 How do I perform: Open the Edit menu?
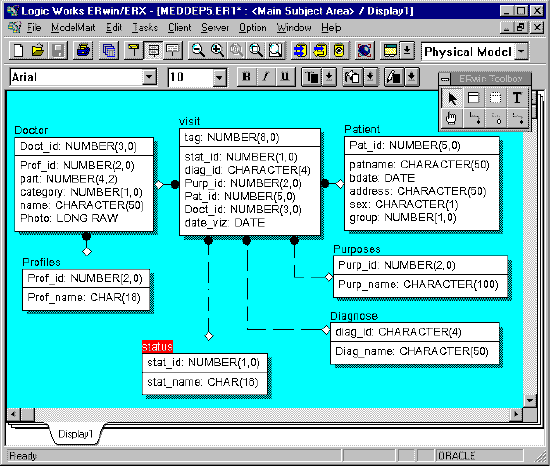114,28
